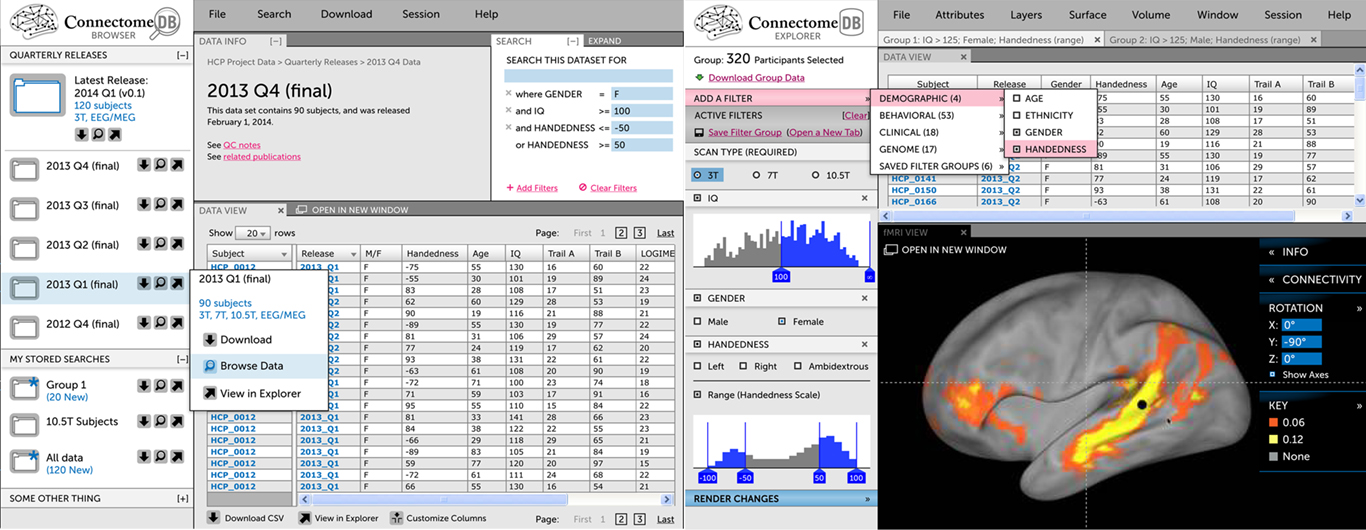1366x530 pixels.
Task: Collapse the Quarterly Releases section
Action: tap(182, 56)
